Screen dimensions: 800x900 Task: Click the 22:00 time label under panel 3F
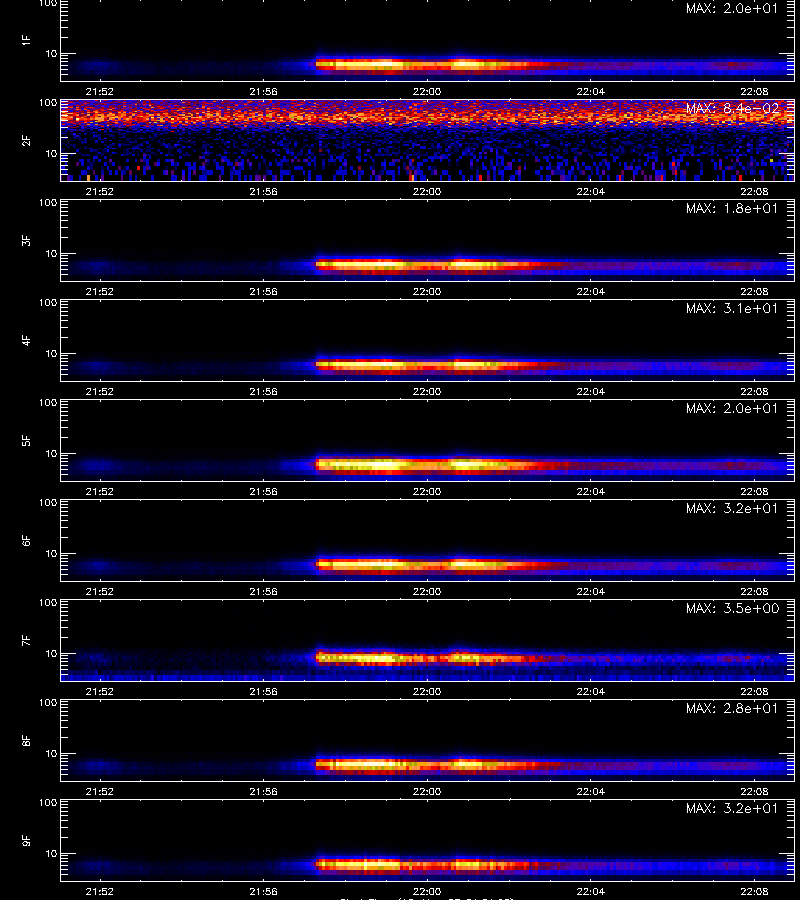(x=427, y=292)
